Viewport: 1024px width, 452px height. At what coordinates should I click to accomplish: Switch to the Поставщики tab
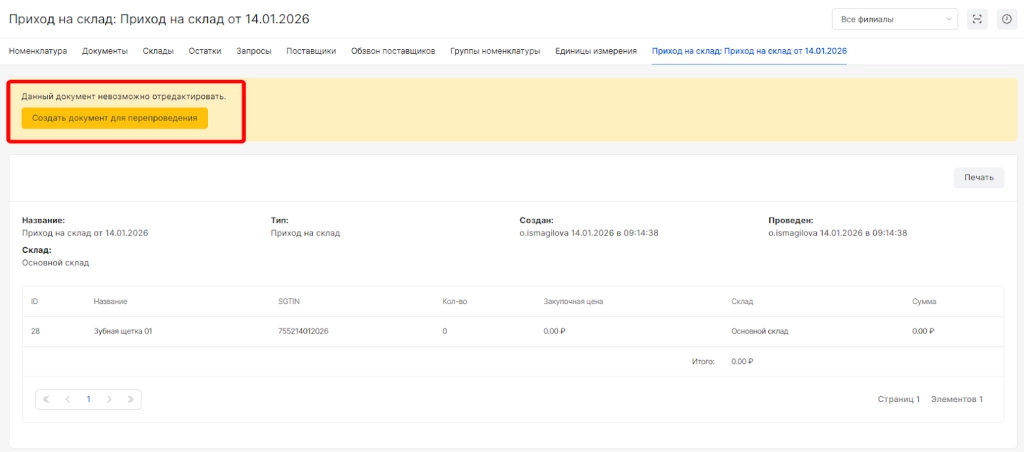(x=311, y=50)
